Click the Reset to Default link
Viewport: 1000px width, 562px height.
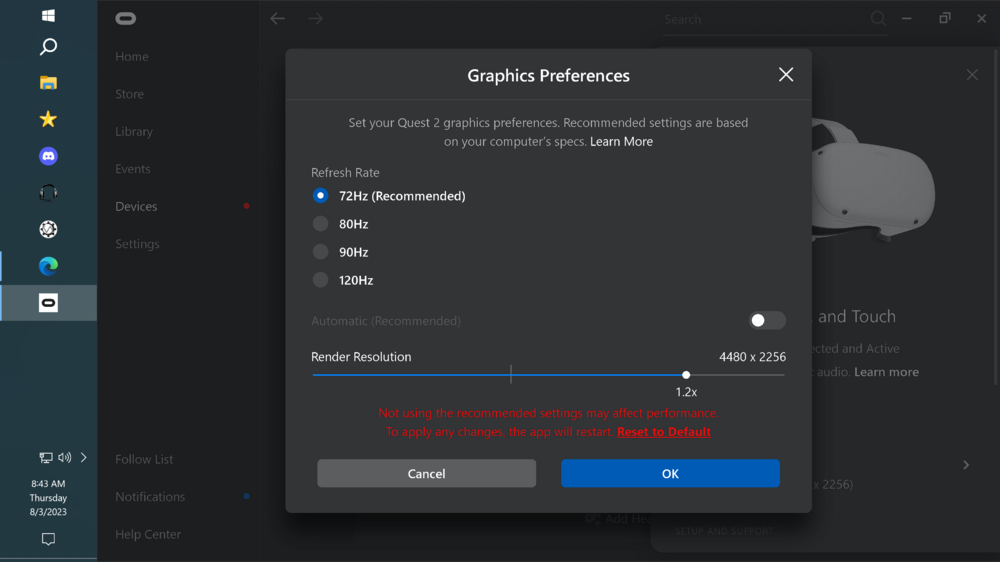(x=664, y=432)
